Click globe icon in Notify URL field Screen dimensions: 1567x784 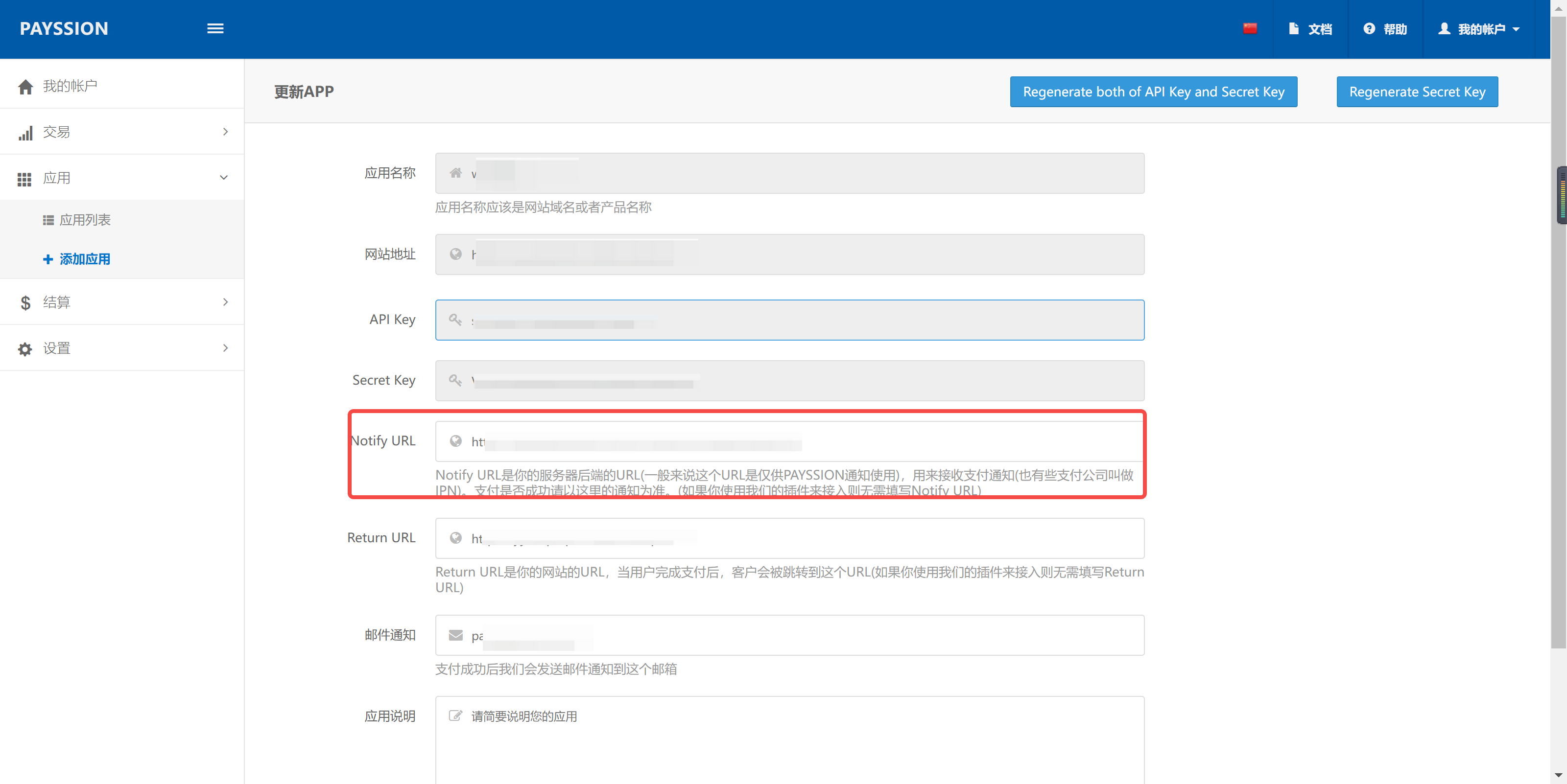point(455,441)
